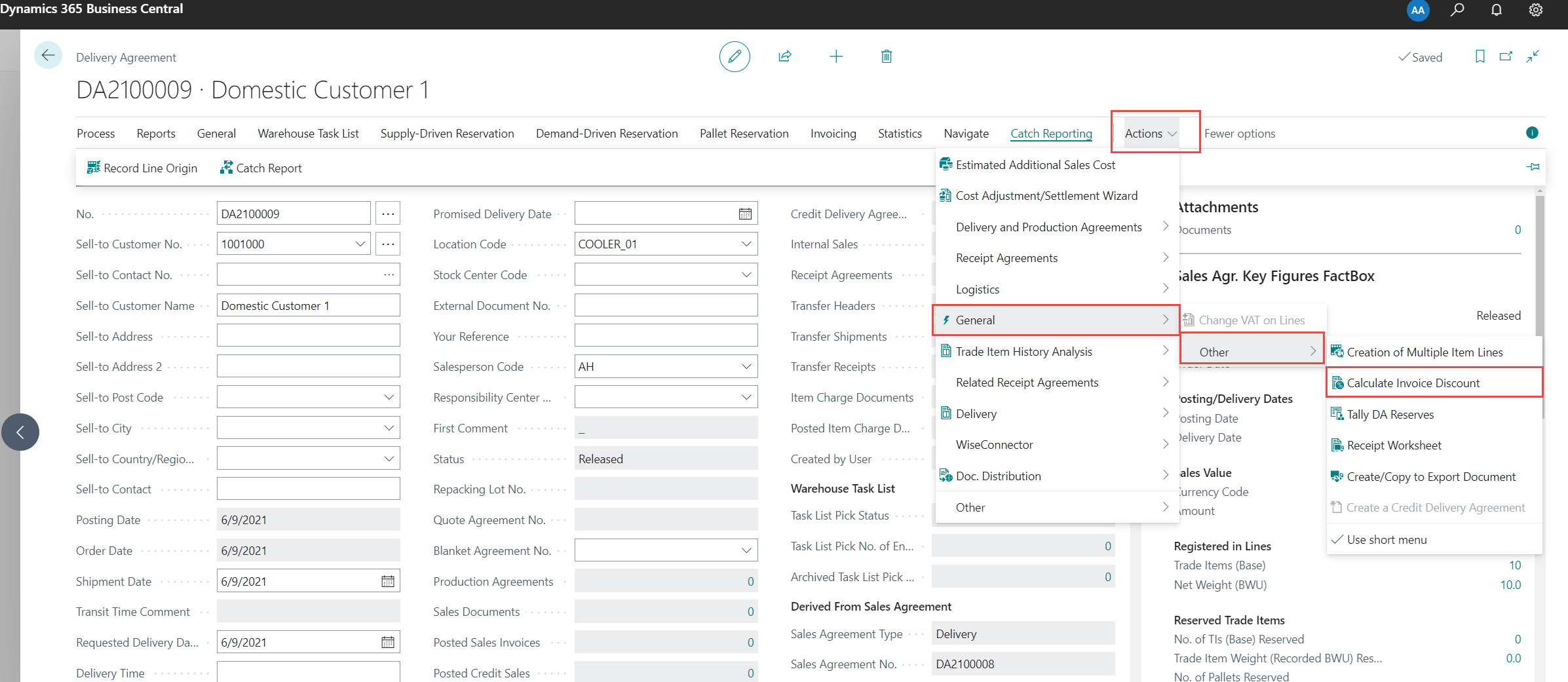This screenshot has width=1568, height=682.
Task: Click the edit pencil icon
Action: pyautogui.click(x=735, y=57)
